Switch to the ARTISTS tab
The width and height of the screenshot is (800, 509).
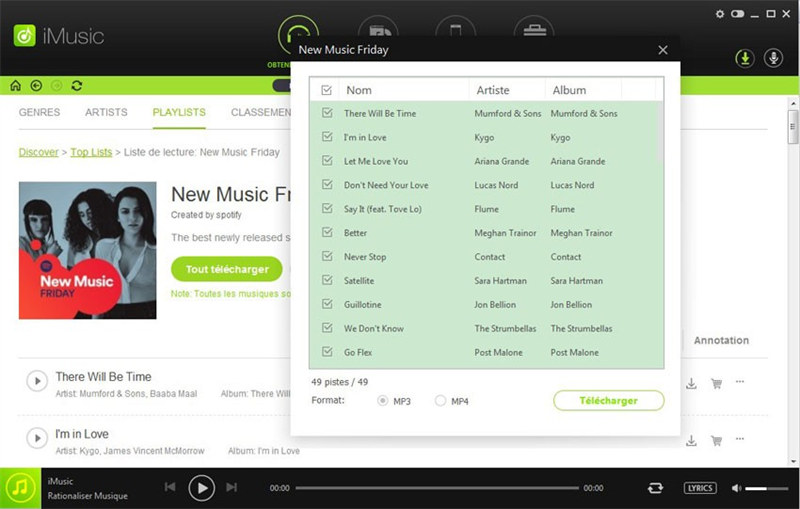(106, 112)
